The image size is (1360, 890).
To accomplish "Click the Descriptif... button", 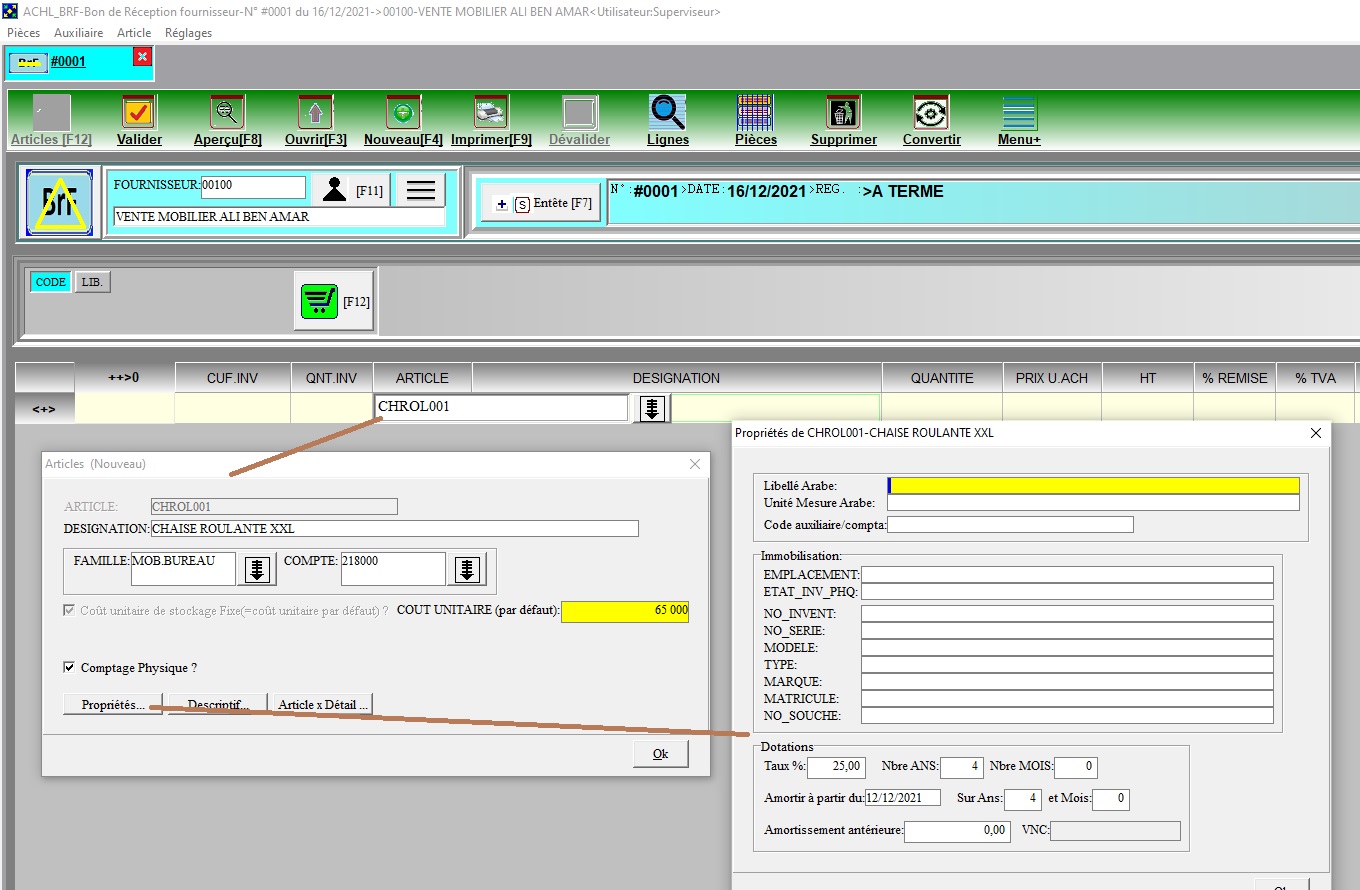I will pyautogui.click(x=218, y=705).
